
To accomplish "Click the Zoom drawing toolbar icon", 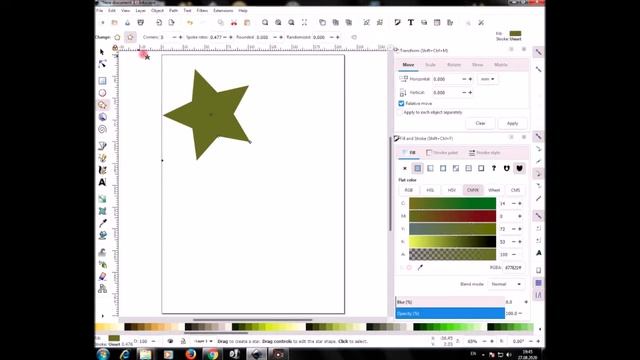I will click(x=278, y=22).
